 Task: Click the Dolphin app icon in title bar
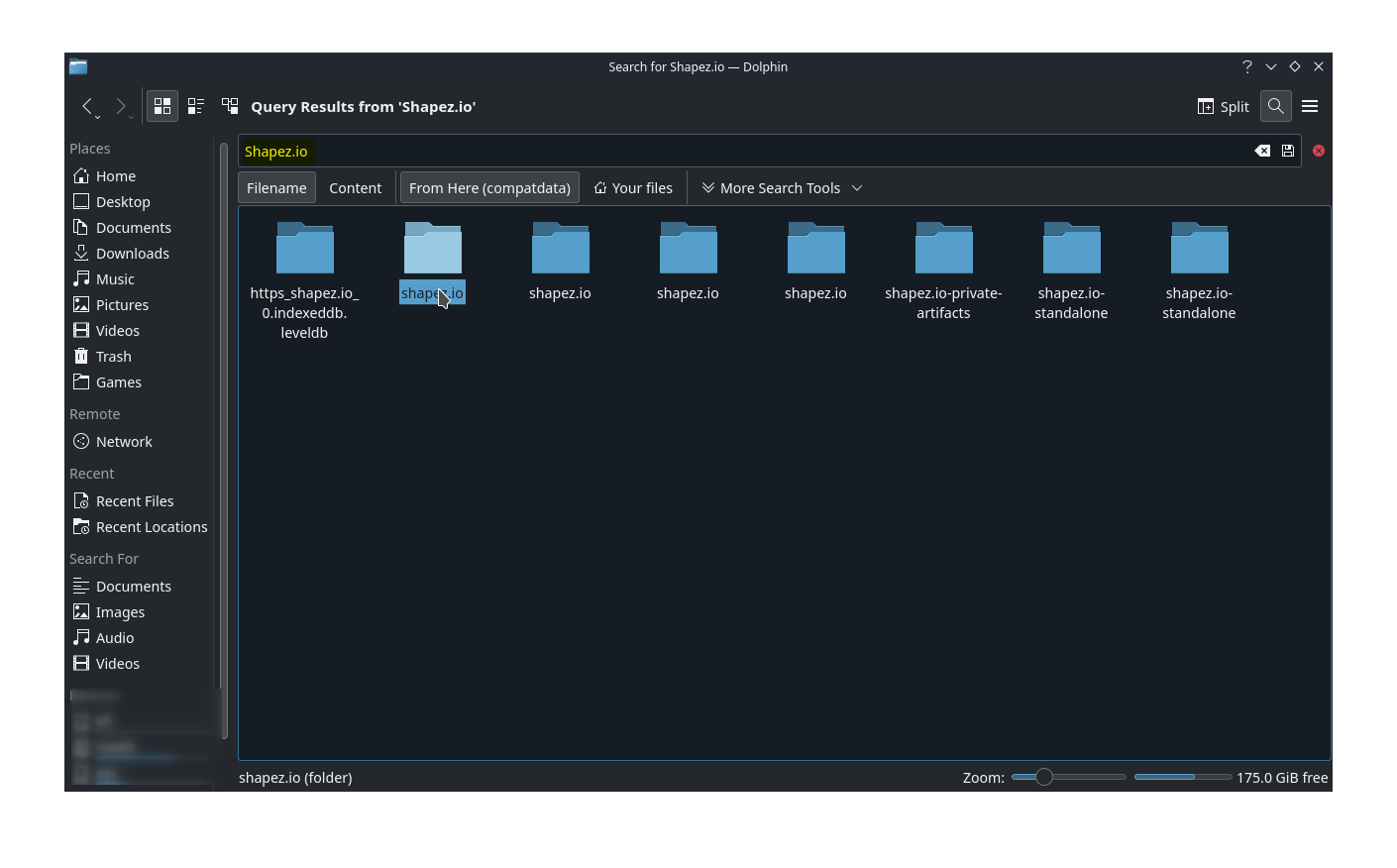[x=78, y=66]
